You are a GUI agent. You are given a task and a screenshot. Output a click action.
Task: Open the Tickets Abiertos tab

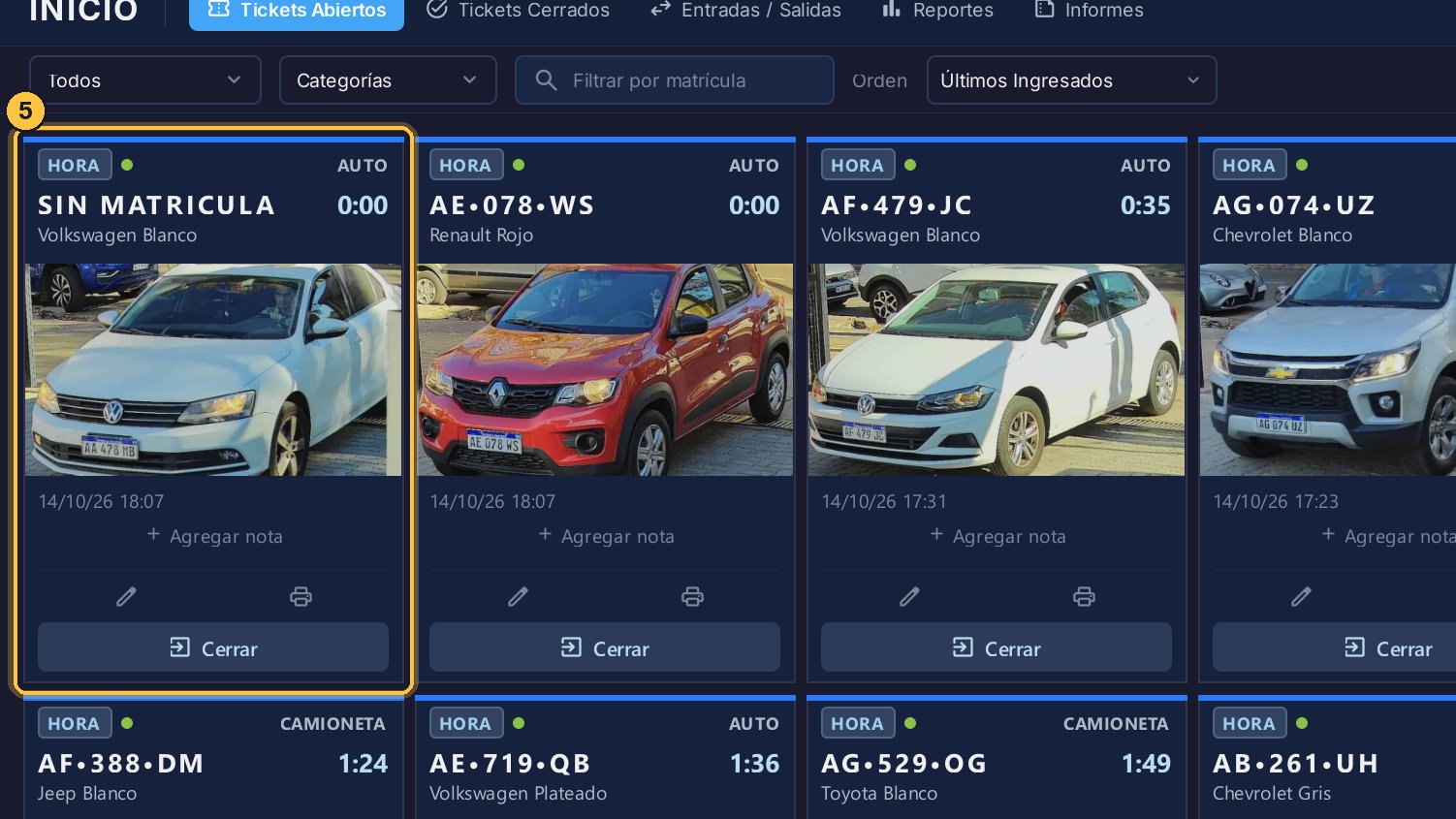297,11
